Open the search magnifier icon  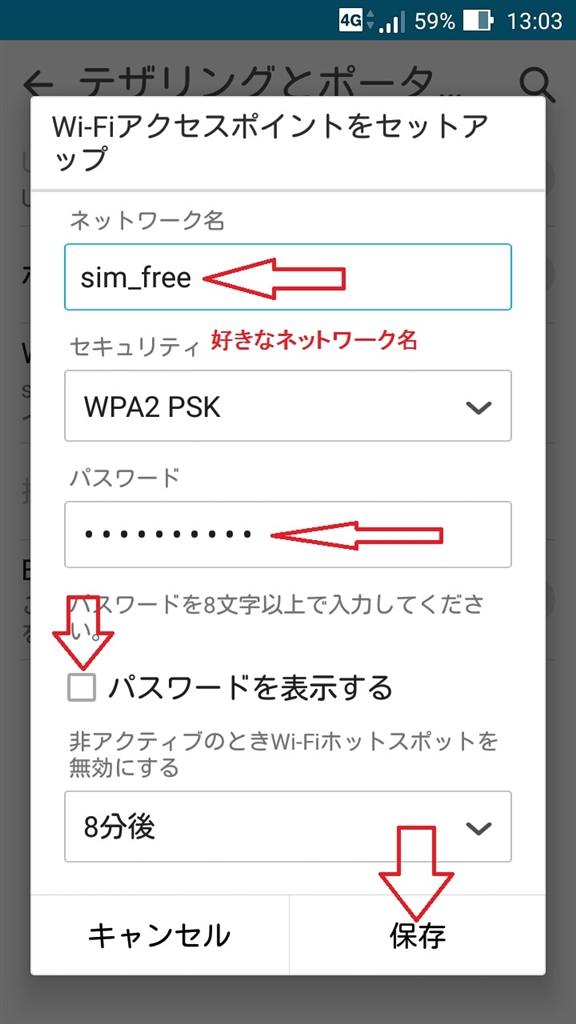coord(537,83)
